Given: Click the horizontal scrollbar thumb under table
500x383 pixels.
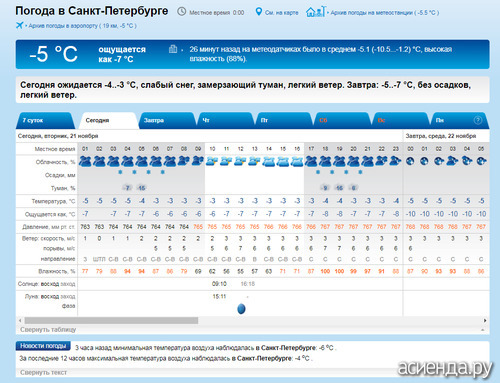Looking at the screenshot, I should point(111,320).
